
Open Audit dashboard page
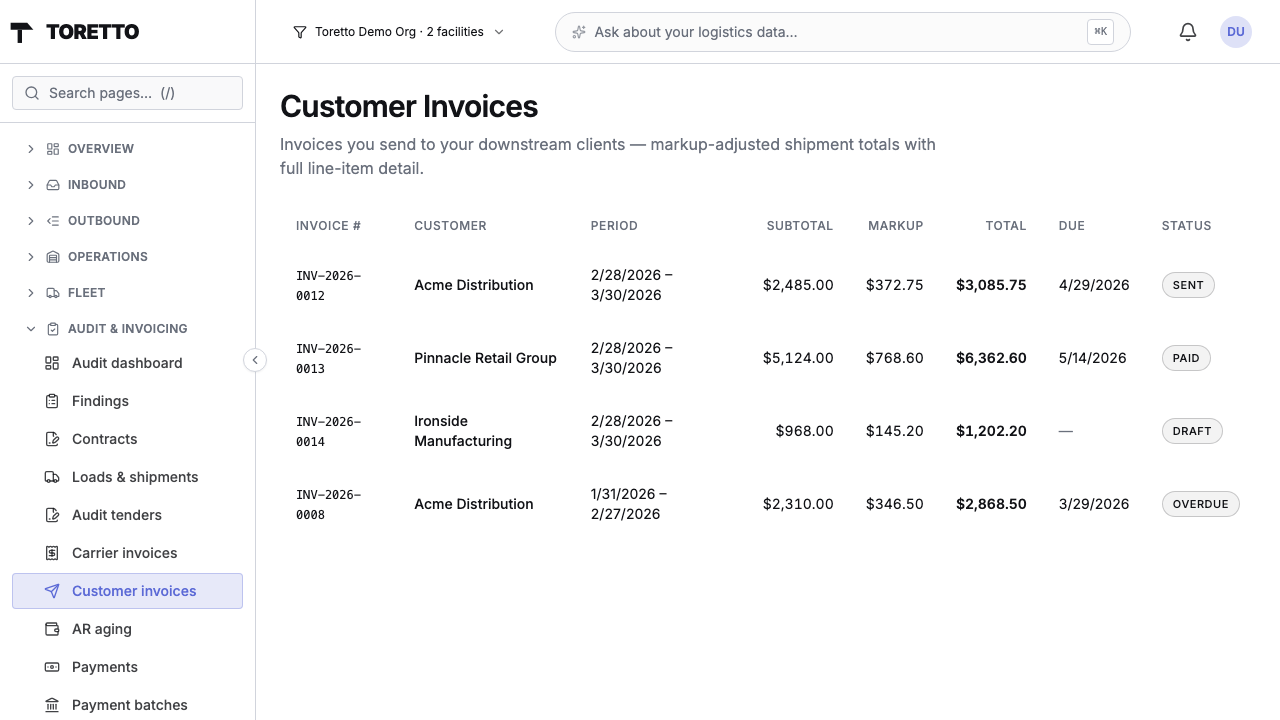[x=127, y=363]
